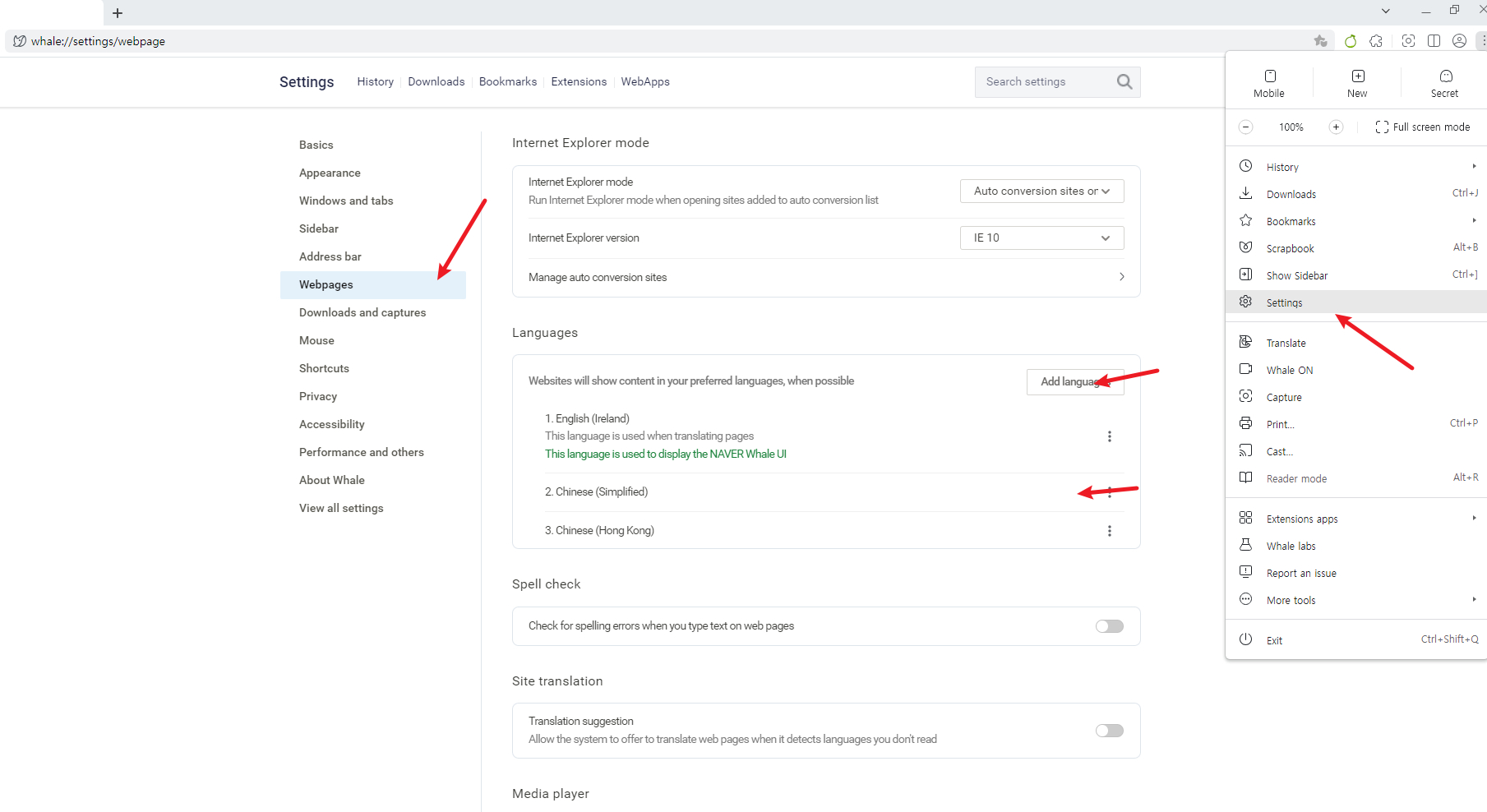Open Internet Explorer mode conversion dropdown
The height and width of the screenshot is (812, 1487).
[x=1041, y=191]
